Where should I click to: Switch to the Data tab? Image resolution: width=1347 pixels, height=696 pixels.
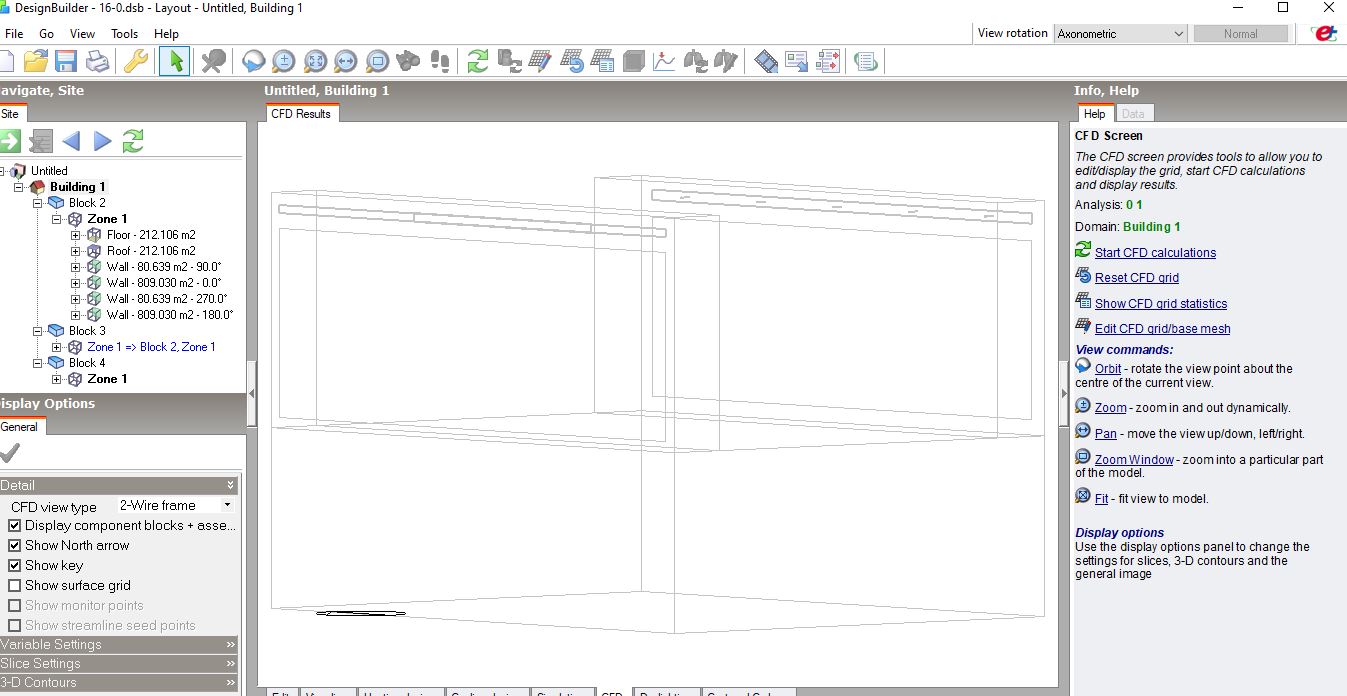1133,113
